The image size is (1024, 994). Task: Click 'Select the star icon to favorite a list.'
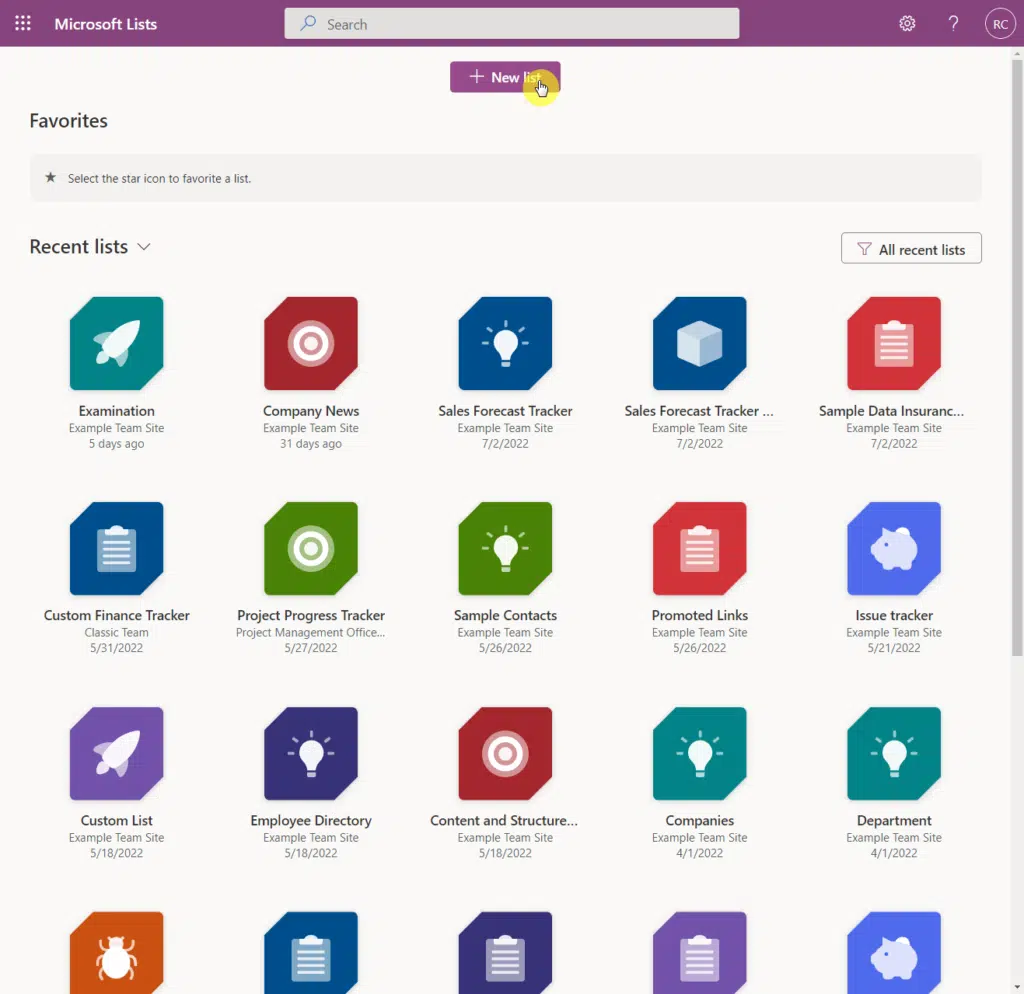159,178
